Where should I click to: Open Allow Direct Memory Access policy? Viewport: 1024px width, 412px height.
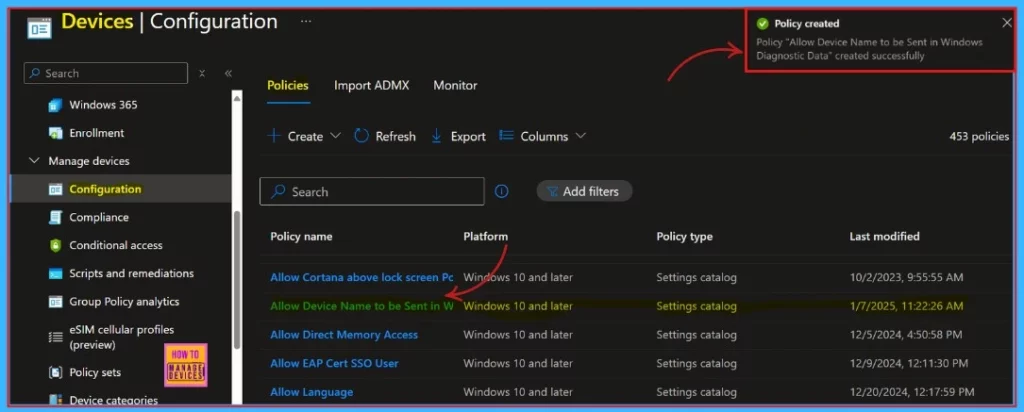click(344, 335)
